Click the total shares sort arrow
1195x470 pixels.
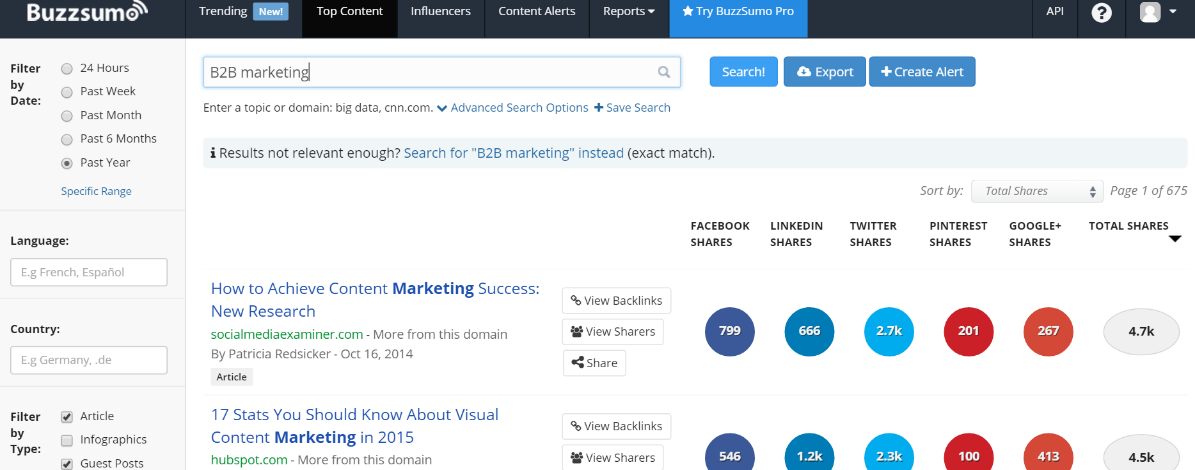[x=1174, y=239]
